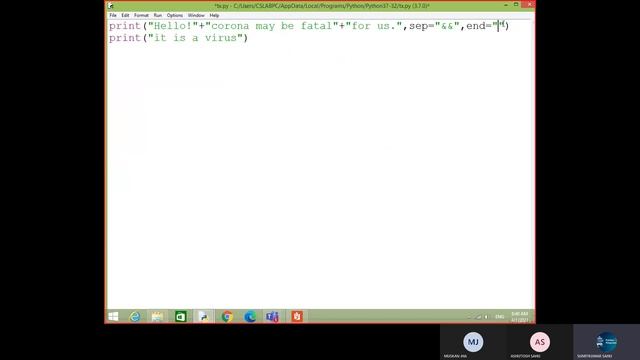Minimize the IDLE editor window

coord(506,5)
